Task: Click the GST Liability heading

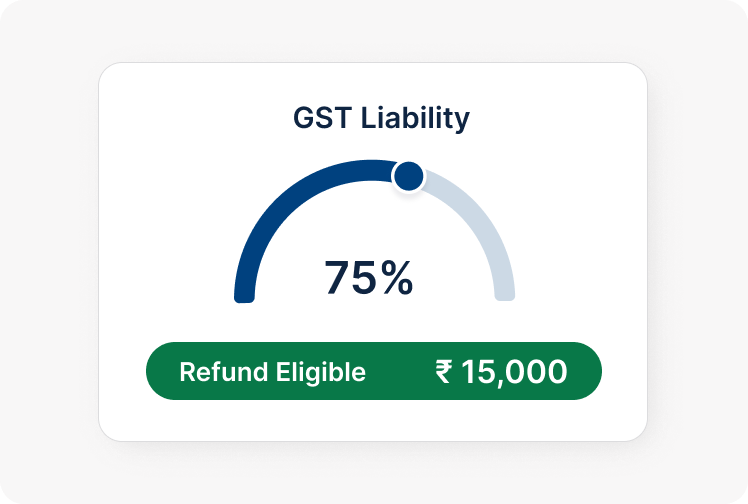Action: (381, 118)
